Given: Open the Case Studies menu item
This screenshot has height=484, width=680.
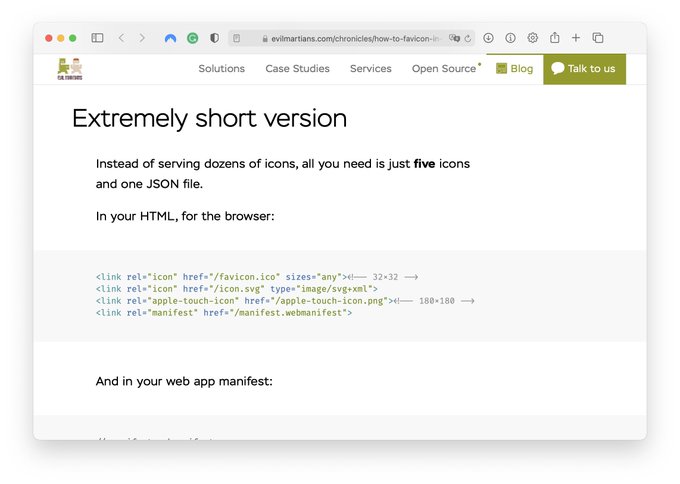Looking at the screenshot, I should [x=298, y=69].
